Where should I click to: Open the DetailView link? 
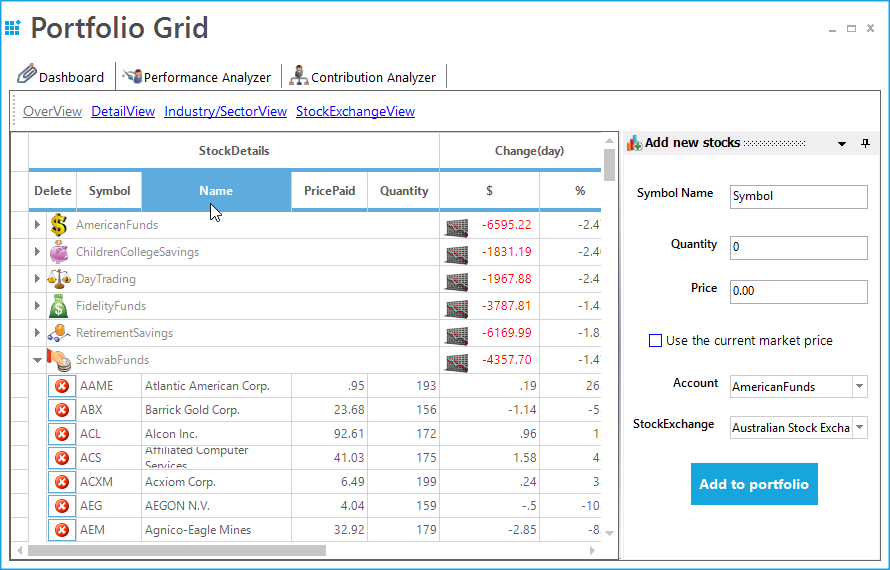click(123, 111)
